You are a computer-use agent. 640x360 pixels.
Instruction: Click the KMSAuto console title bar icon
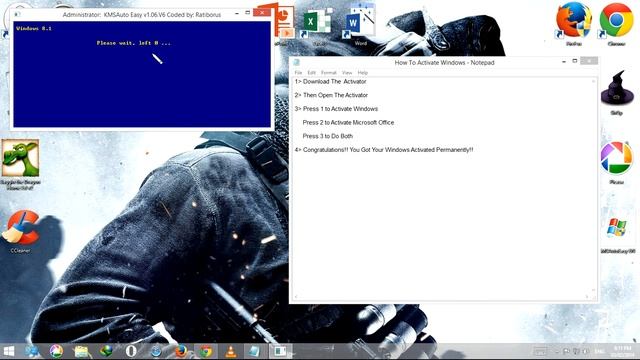click(x=17, y=14)
